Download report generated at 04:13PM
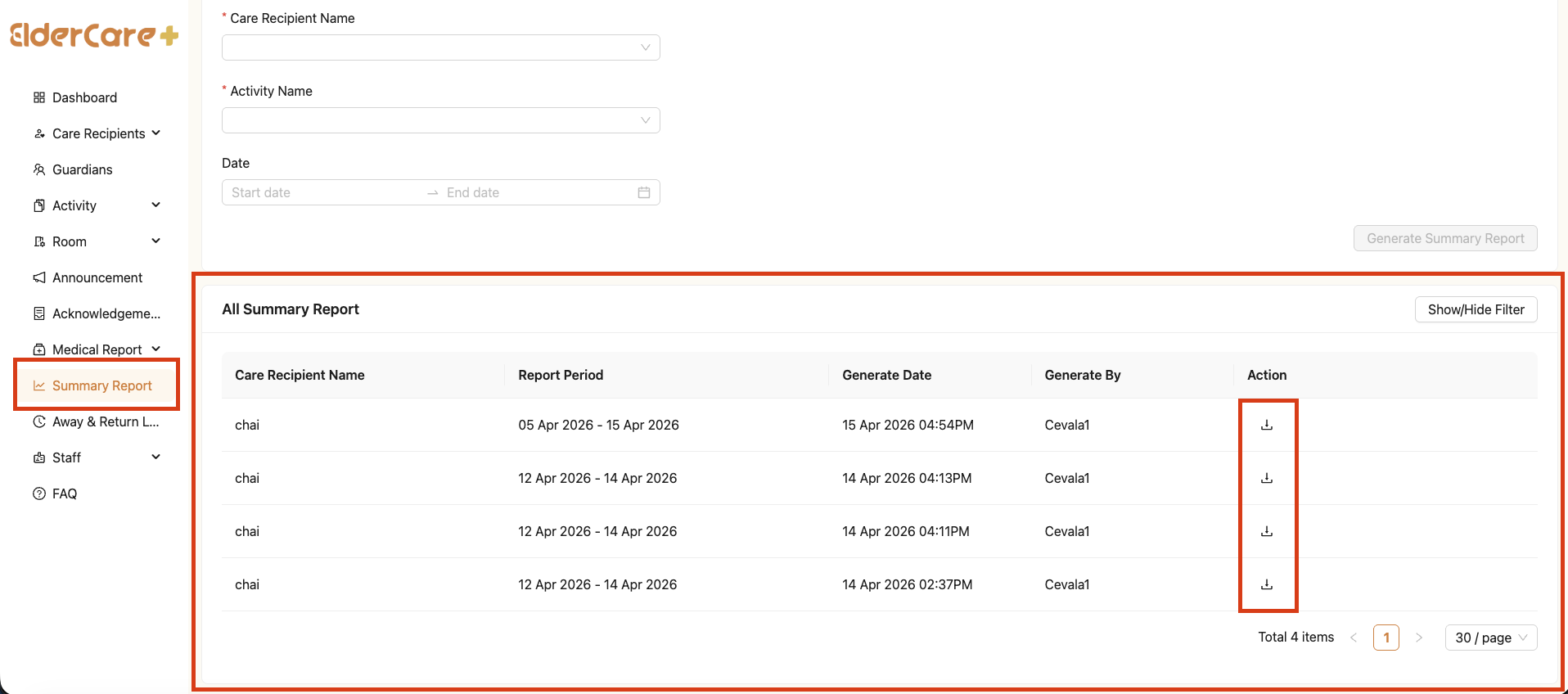This screenshot has height=694, width=1568. point(1266,478)
